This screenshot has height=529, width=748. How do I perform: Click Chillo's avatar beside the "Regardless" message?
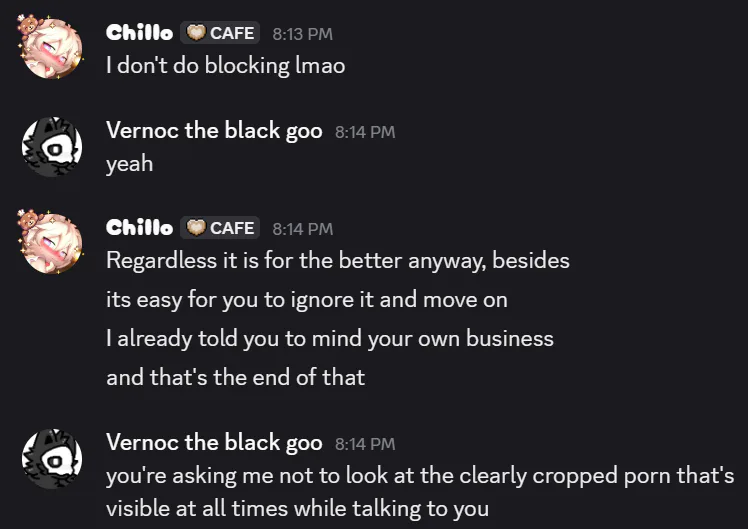click(x=51, y=243)
